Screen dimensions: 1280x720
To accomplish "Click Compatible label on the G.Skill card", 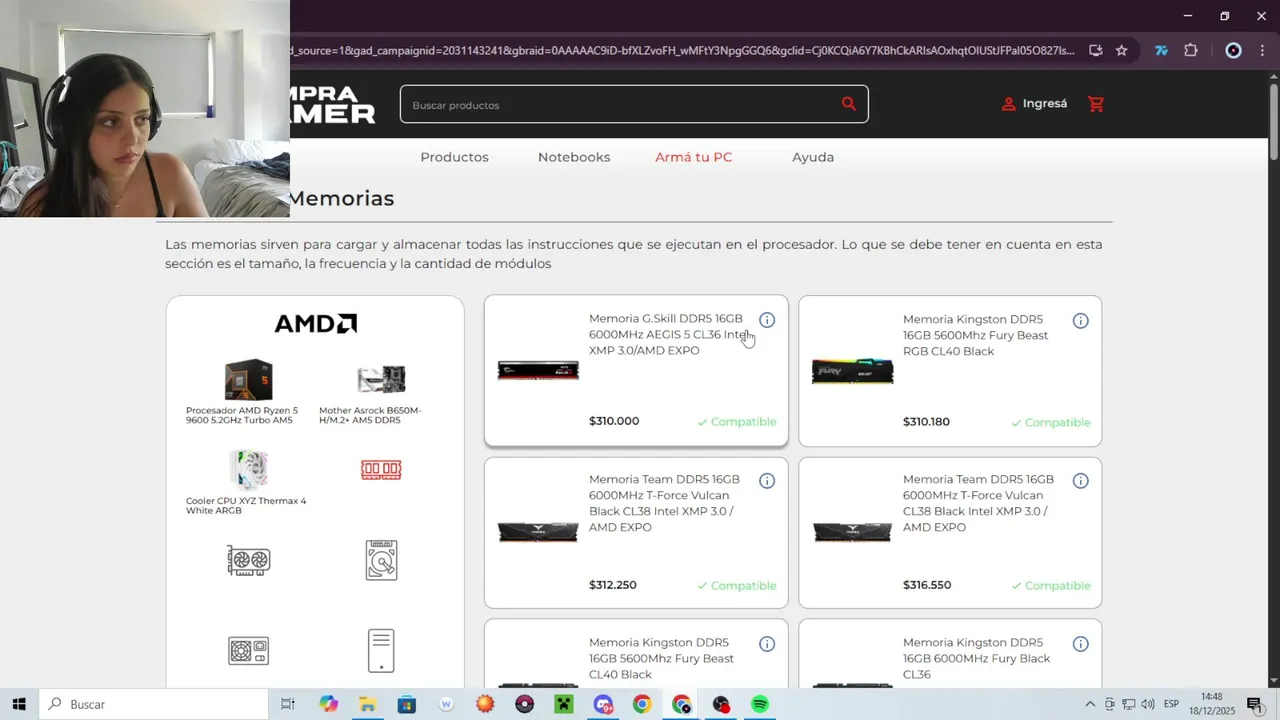I will coord(737,422).
